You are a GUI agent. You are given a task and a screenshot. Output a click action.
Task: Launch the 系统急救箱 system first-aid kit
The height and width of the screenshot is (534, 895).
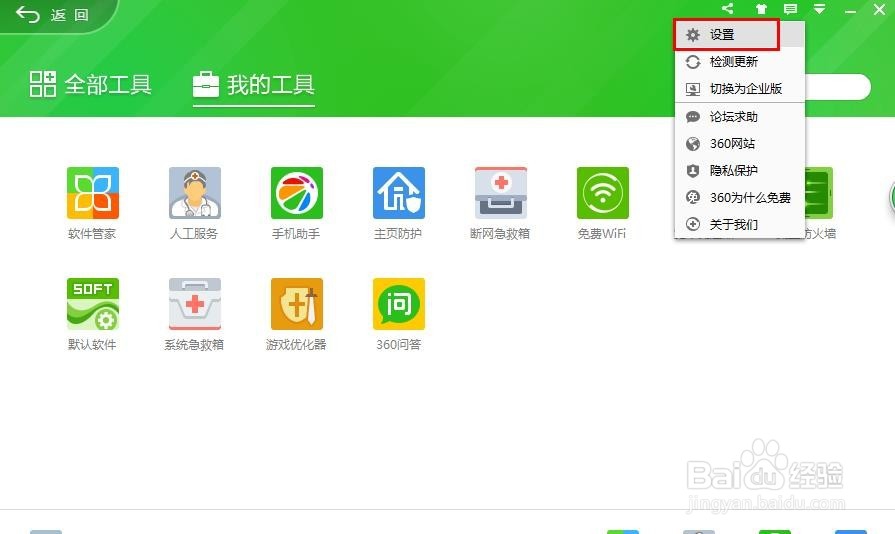click(195, 304)
